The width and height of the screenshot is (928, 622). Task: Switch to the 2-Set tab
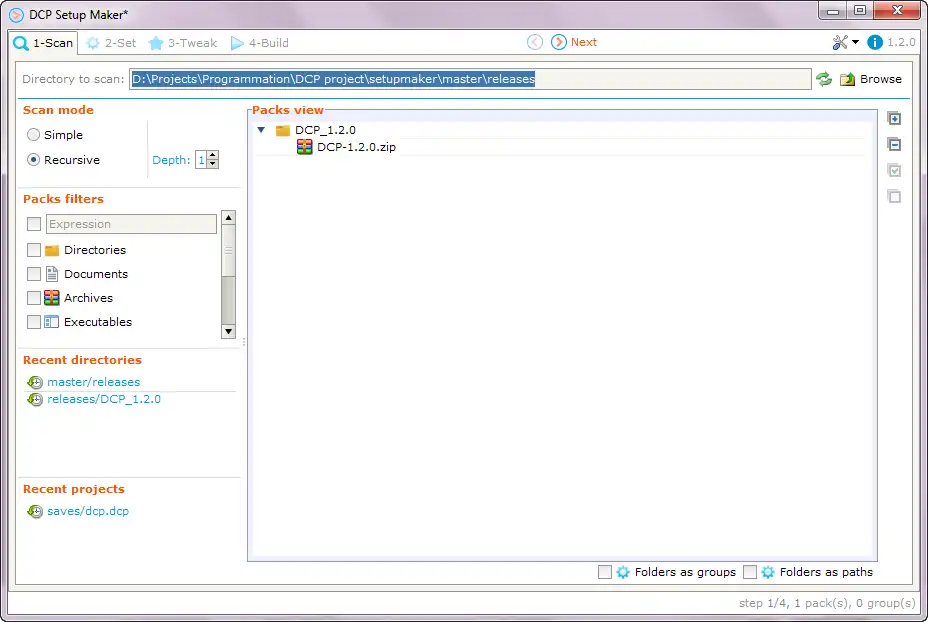[111, 43]
